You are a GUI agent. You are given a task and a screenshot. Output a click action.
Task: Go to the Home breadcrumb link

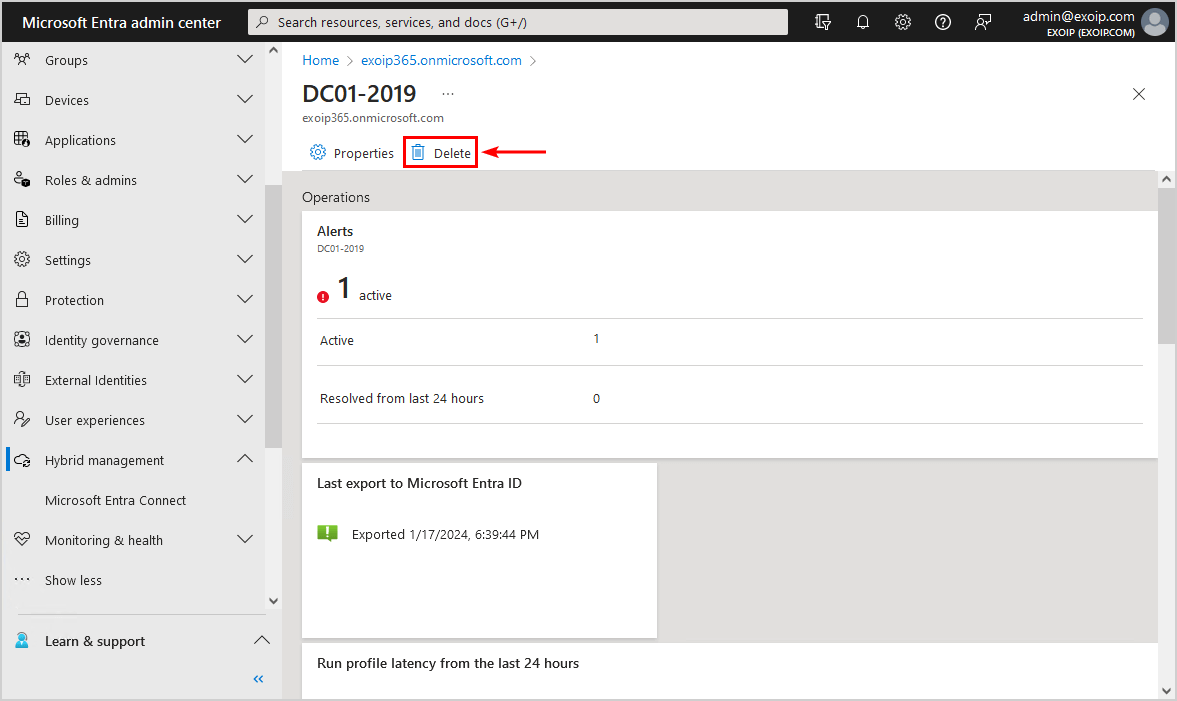[320, 60]
